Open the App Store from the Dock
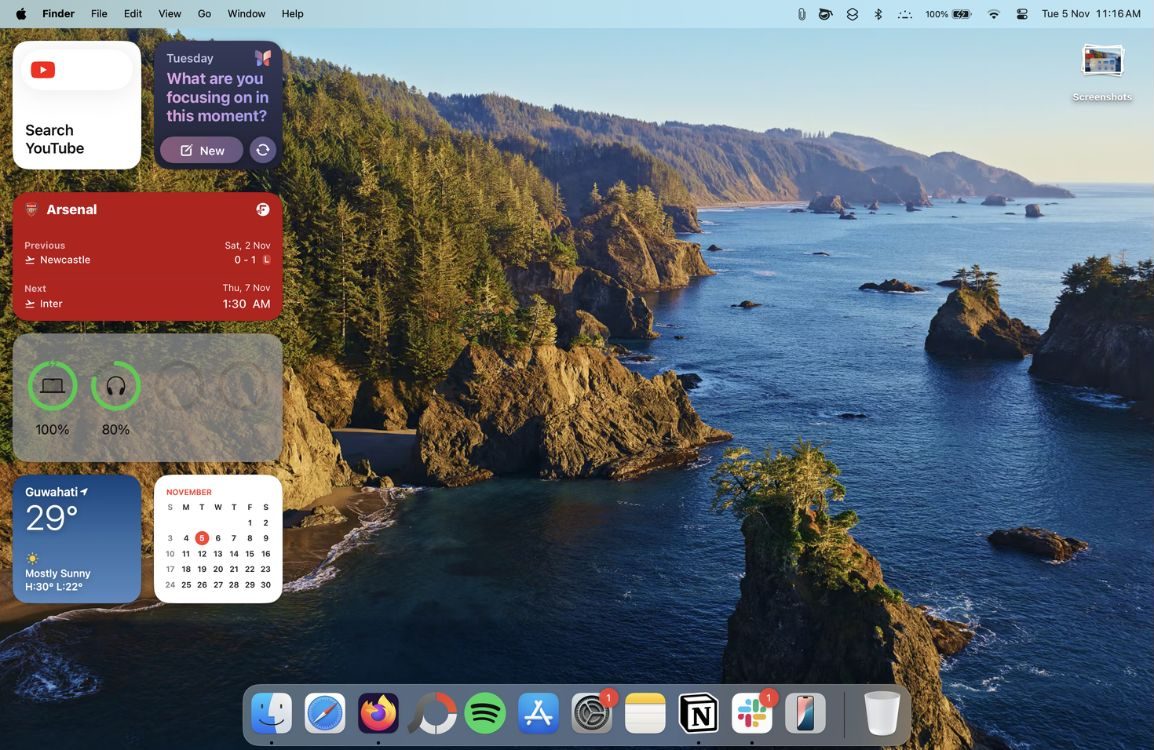The image size is (1154, 750). pos(538,713)
